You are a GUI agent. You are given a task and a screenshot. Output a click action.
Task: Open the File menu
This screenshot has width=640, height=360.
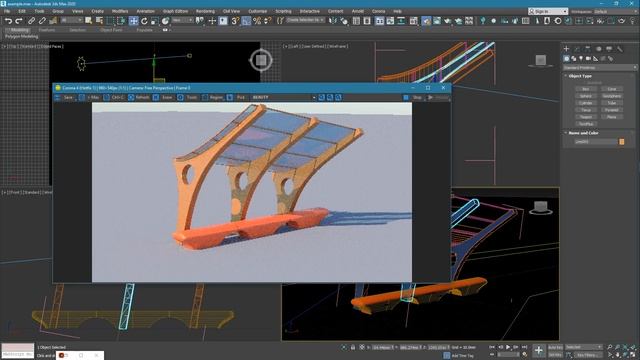point(7,11)
